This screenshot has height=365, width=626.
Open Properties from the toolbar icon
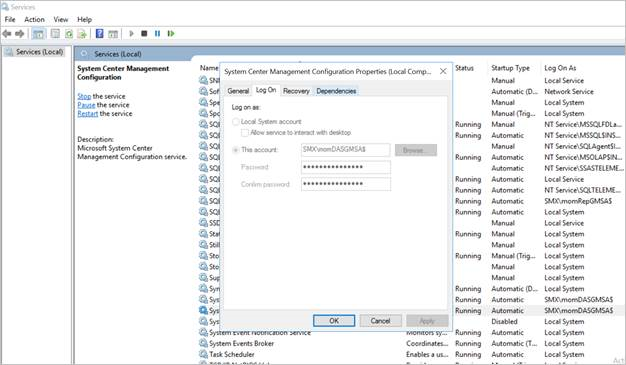tap(55, 34)
